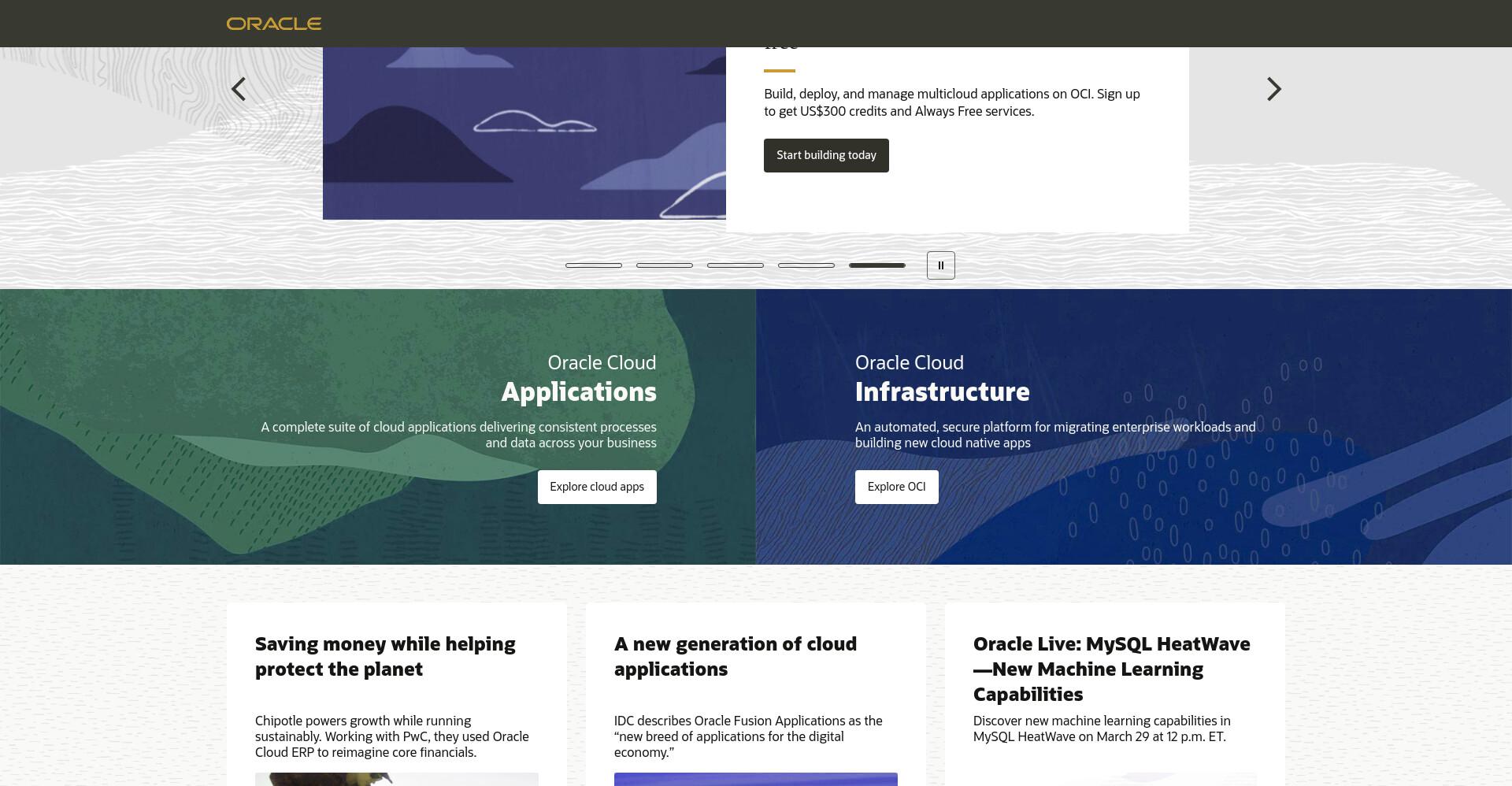Click Start building today button
1512x786 pixels.
click(826, 155)
